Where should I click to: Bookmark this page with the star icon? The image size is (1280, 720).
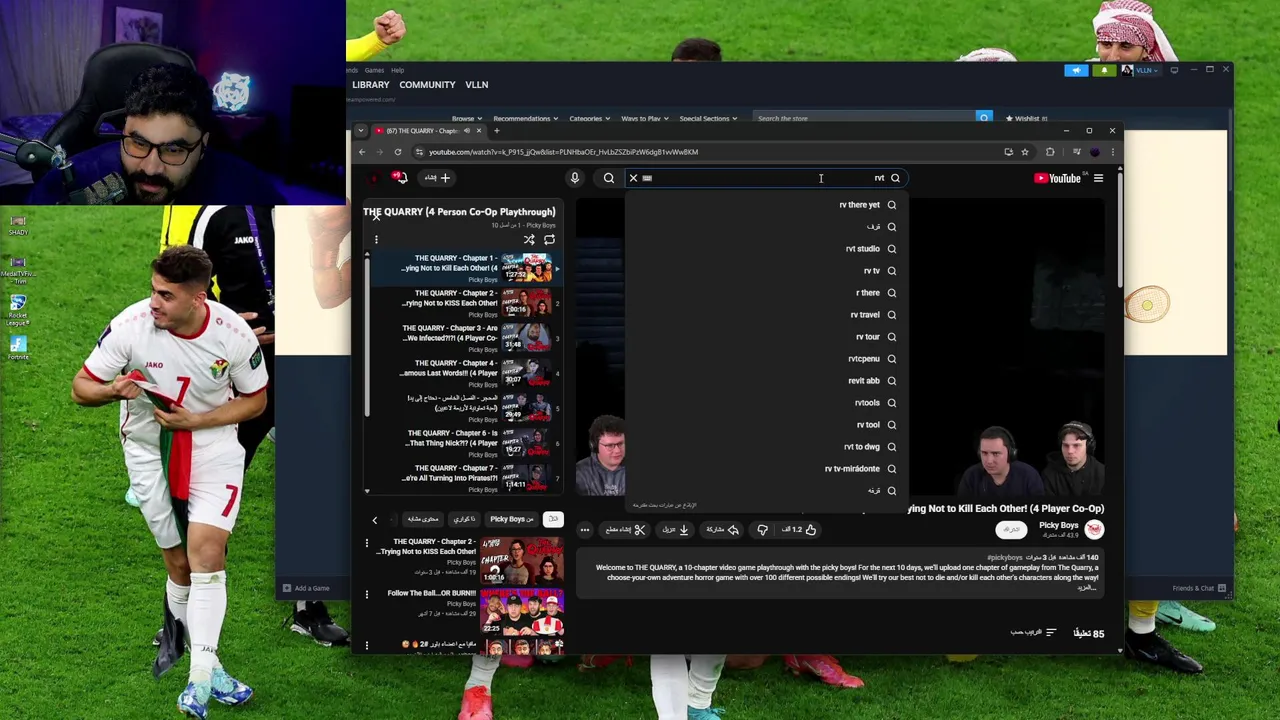click(1025, 152)
